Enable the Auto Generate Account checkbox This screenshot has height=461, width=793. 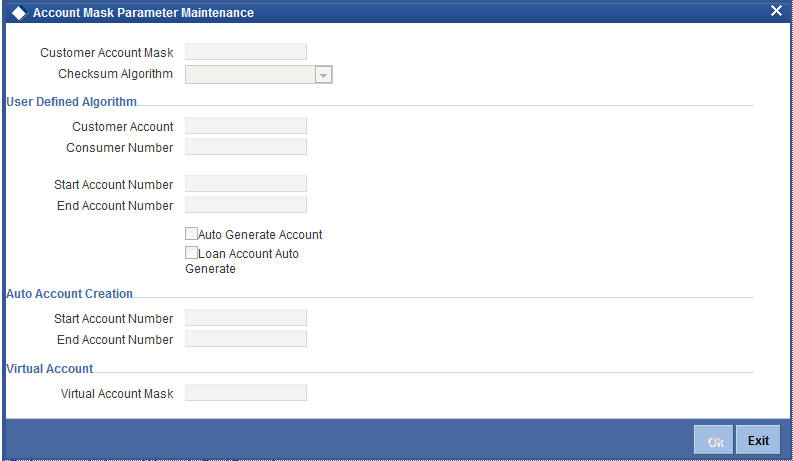pos(191,234)
